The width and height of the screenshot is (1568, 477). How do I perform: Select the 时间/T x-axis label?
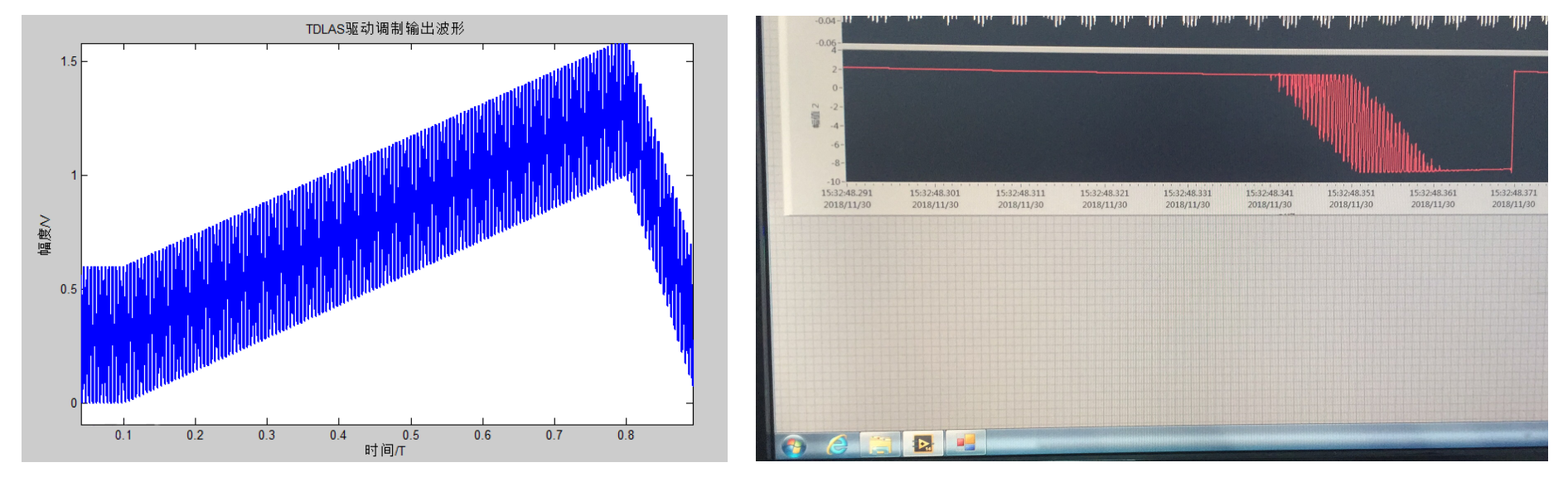click(x=385, y=450)
